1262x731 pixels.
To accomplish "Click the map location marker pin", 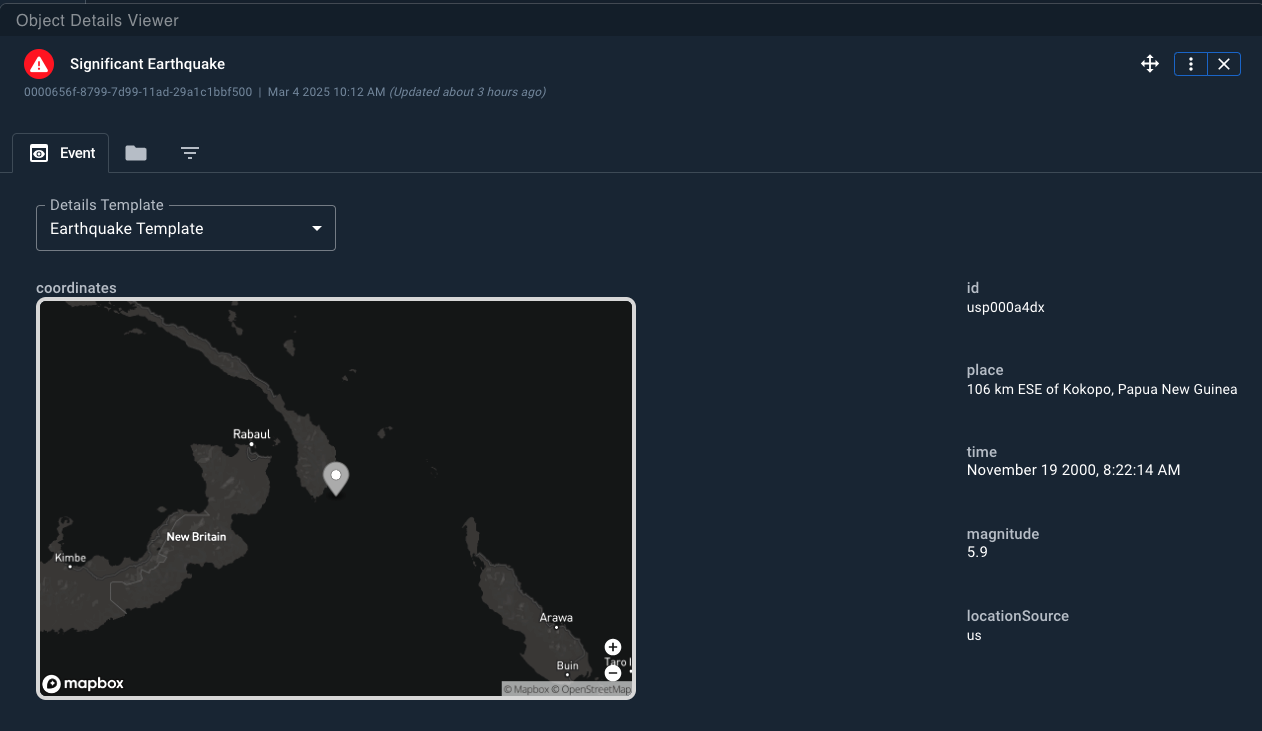I will pos(336,478).
